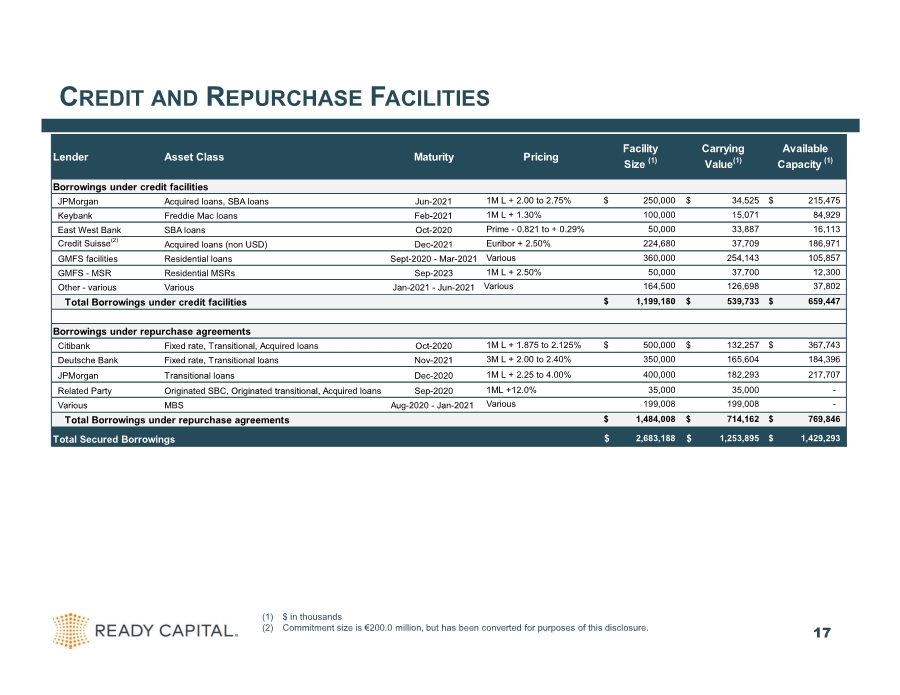The height and width of the screenshot is (695, 900).
Task: Select the Maturity column header
Action: [434, 157]
